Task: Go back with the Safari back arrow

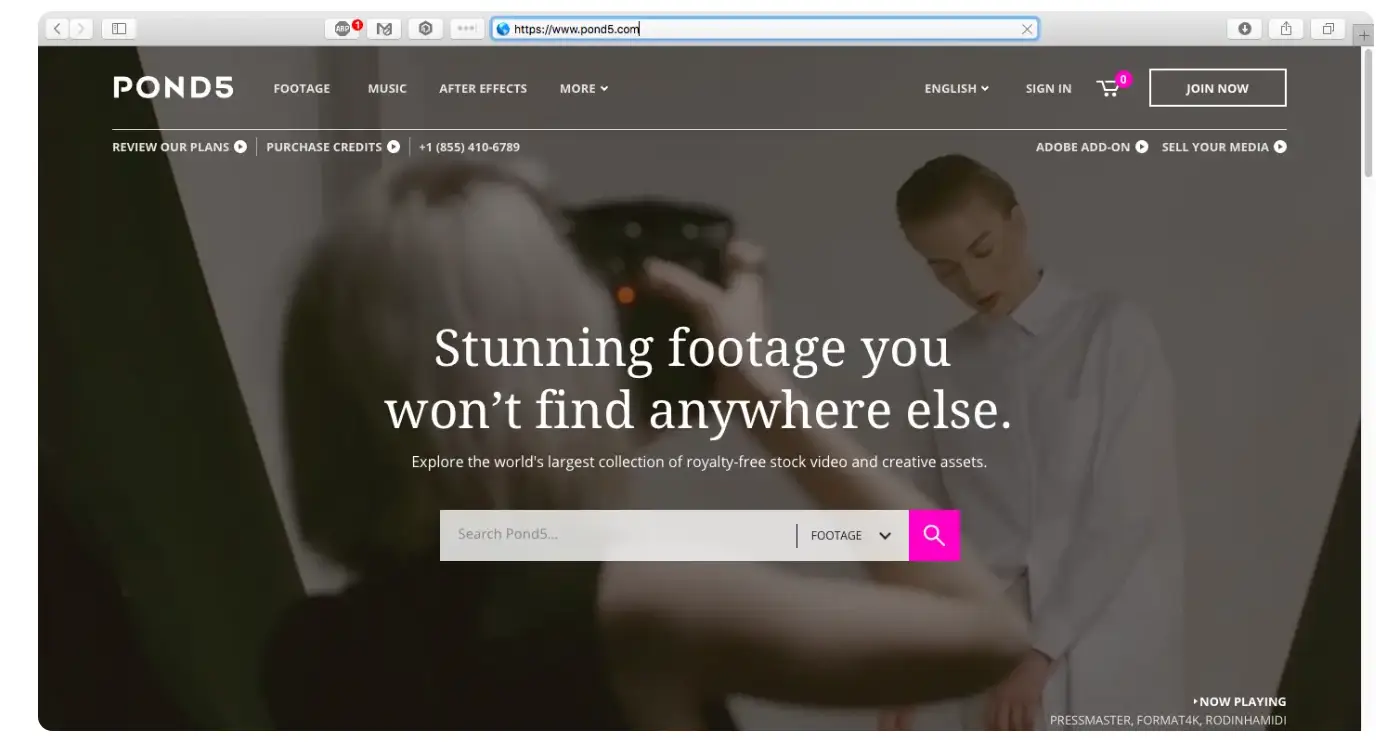Action: click(x=56, y=29)
